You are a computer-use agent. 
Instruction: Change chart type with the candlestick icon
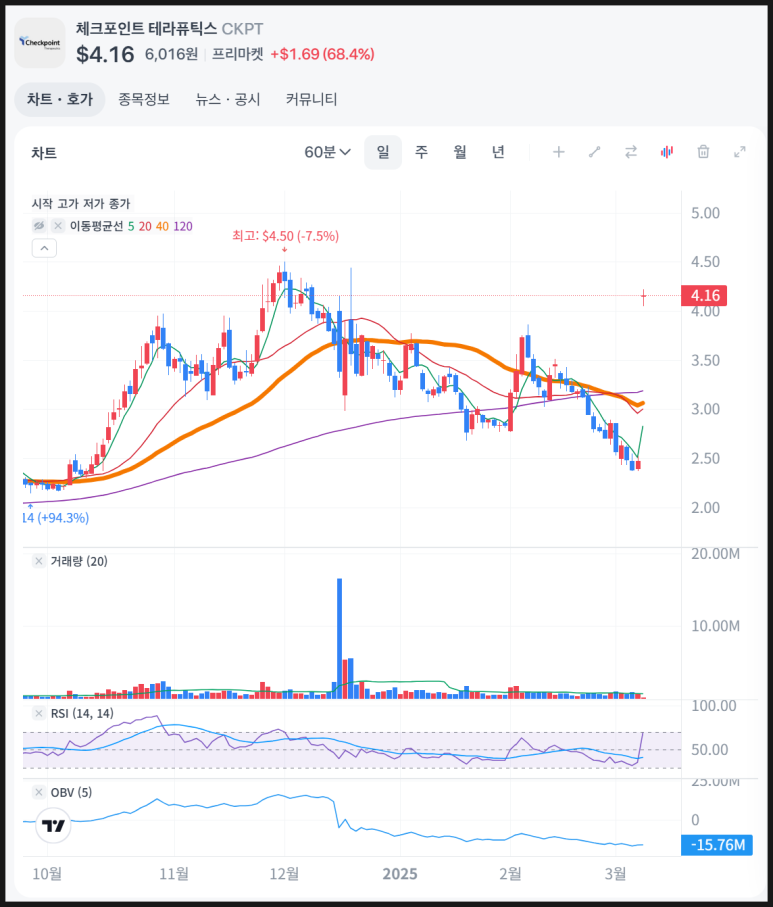667,152
